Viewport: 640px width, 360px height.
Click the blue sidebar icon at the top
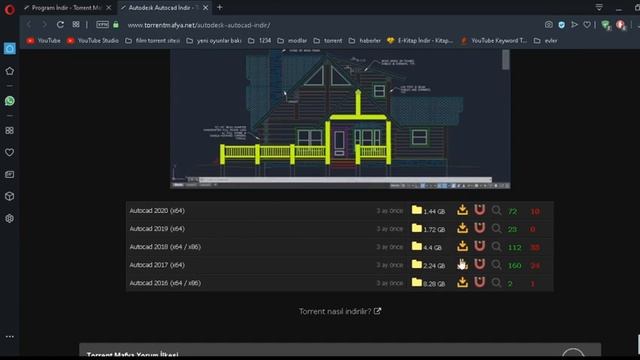click(x=10, y=49)
